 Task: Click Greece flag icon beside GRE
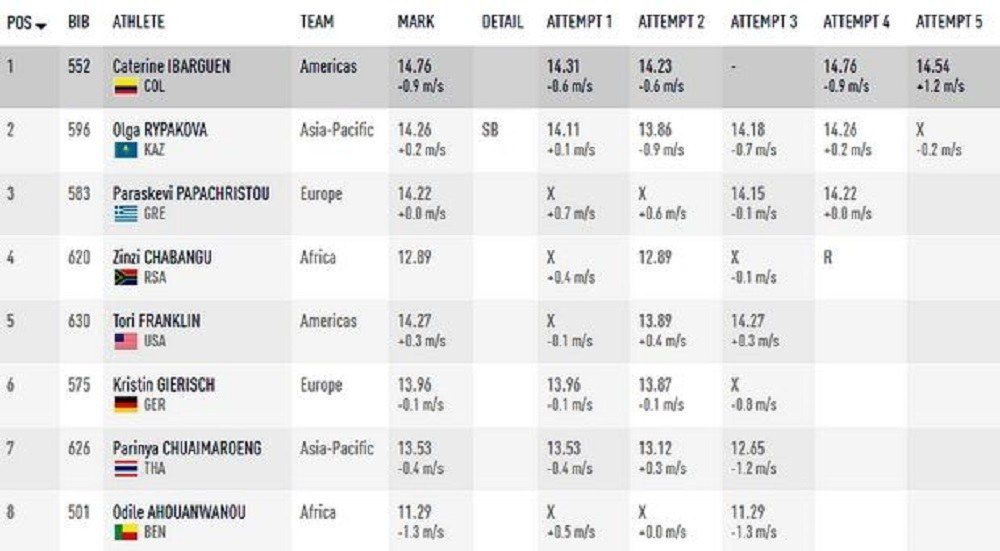pyautogui.click(x=125, y=214)
